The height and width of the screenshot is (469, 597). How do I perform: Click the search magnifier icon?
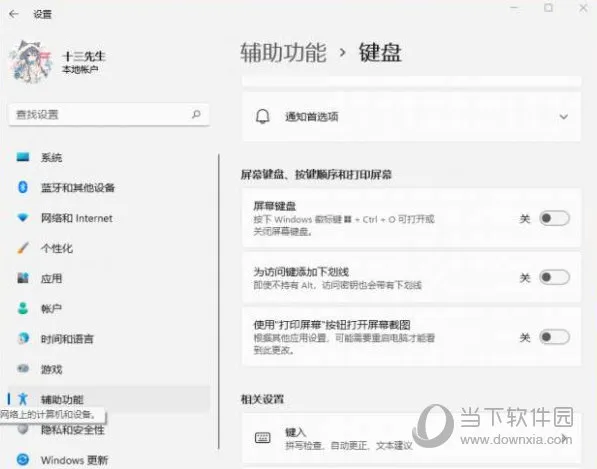coord(196,114)
